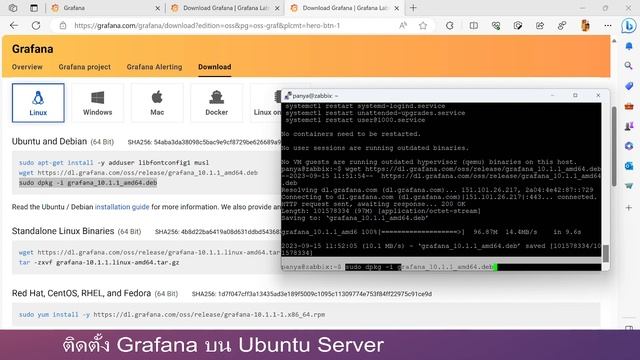This screenshot has width=640, height=360.
Task: Open the tab actions menu icon
Action: click(34, 8)
